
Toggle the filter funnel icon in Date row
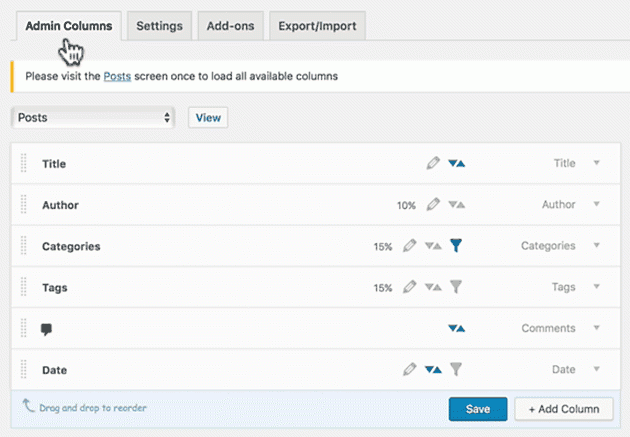pyautogui.click(x=456, y=369)
